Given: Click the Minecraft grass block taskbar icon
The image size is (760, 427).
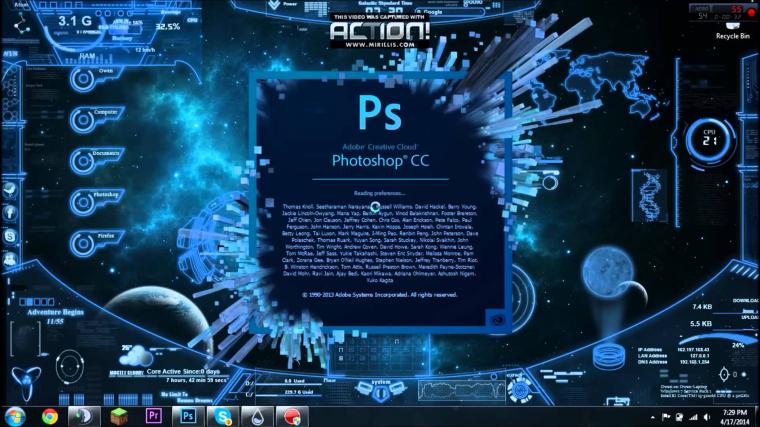Looking at the screenshot, I should point(119,416).
